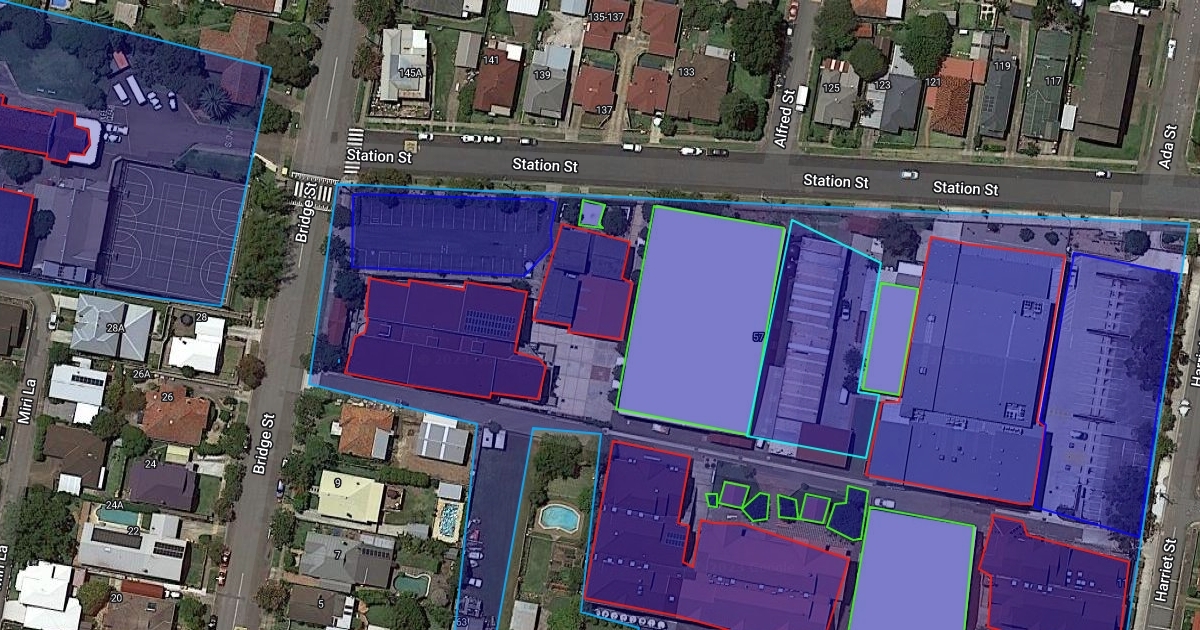Click the house number 145A label
The image size is (1200, 630).
pyautogui.click(x=411, y=74)
